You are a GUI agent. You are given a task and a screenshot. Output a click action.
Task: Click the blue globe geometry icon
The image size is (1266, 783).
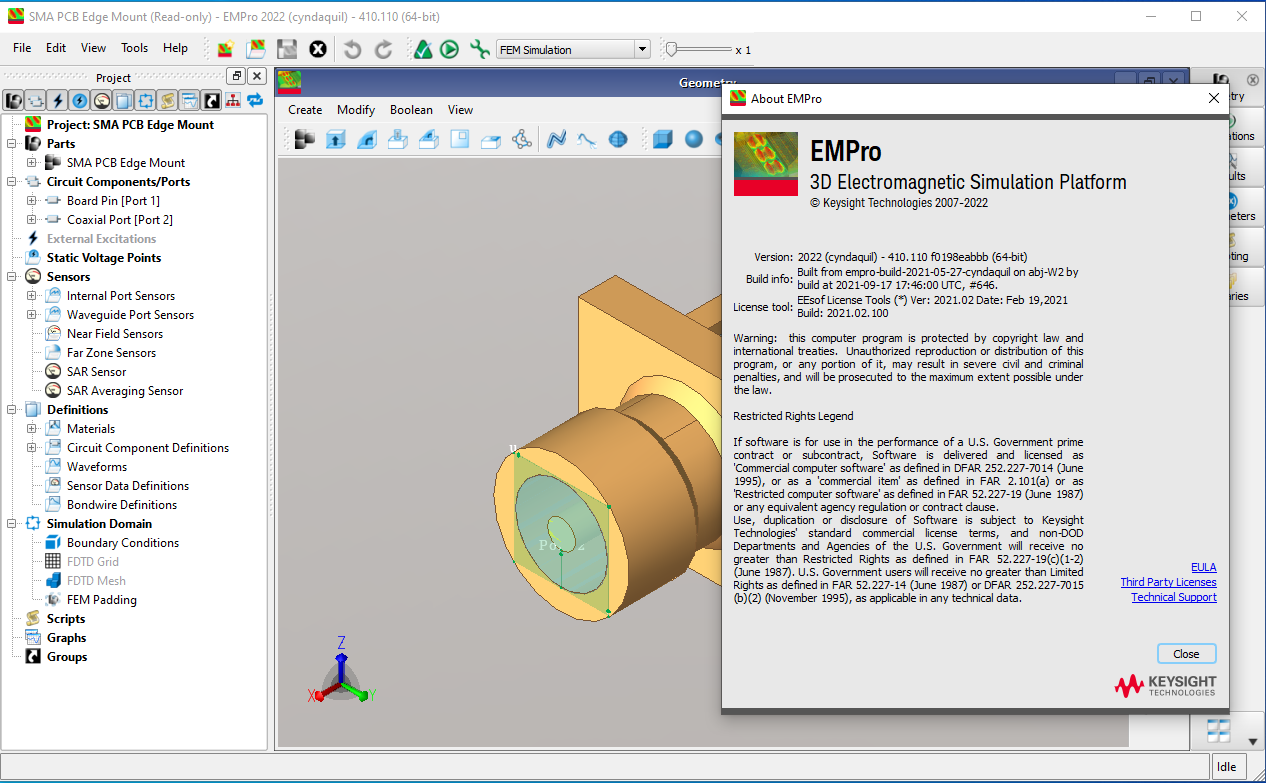pyautogui.click(x=618, y=140)
